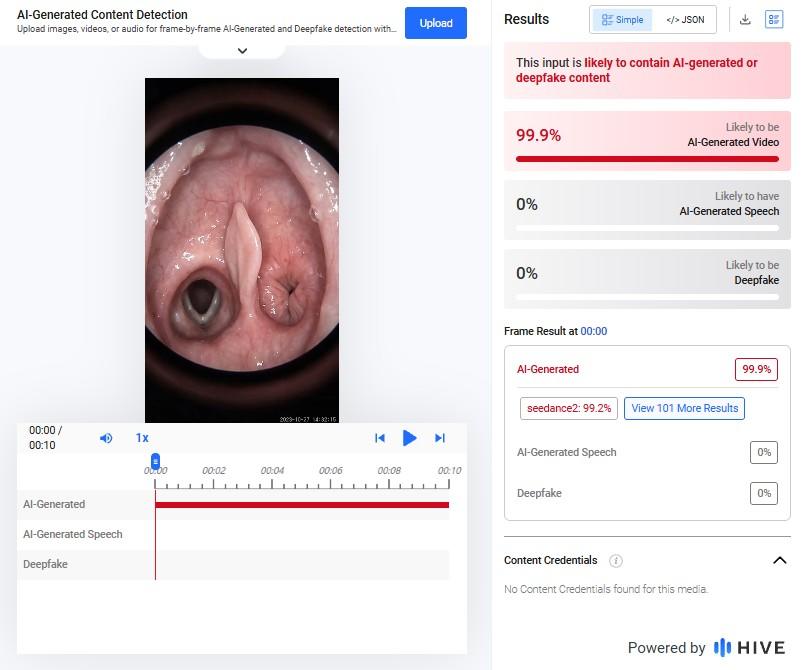This screenshot has width=807, height=670.
Task: Click 'No Content Credentials found' message
Action: (x=606, y=589)
